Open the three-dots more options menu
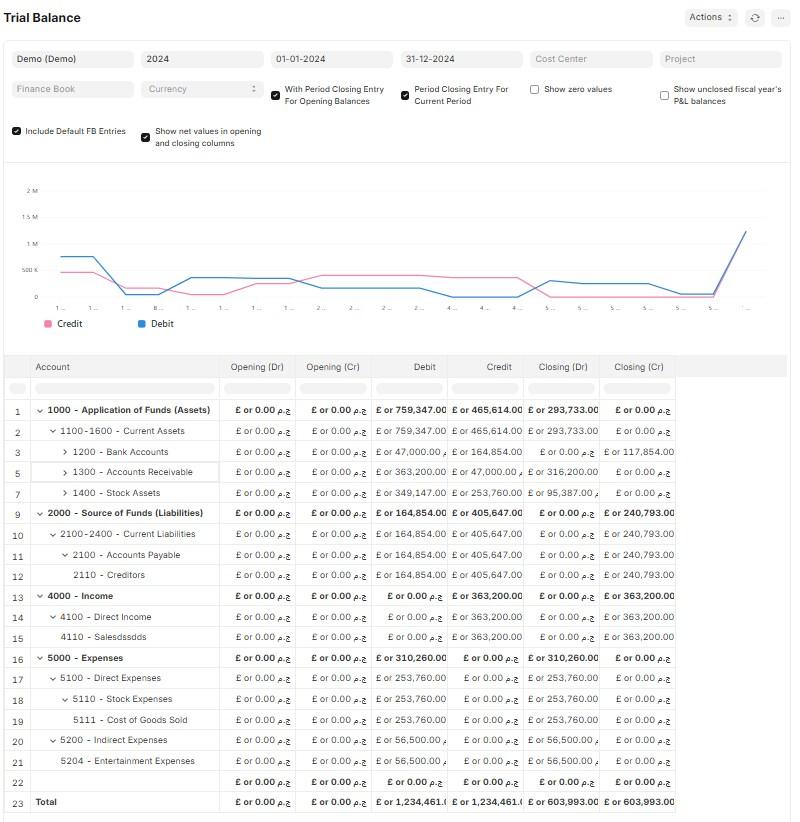This screenshot has width=800, height=822. pos(779,18)
